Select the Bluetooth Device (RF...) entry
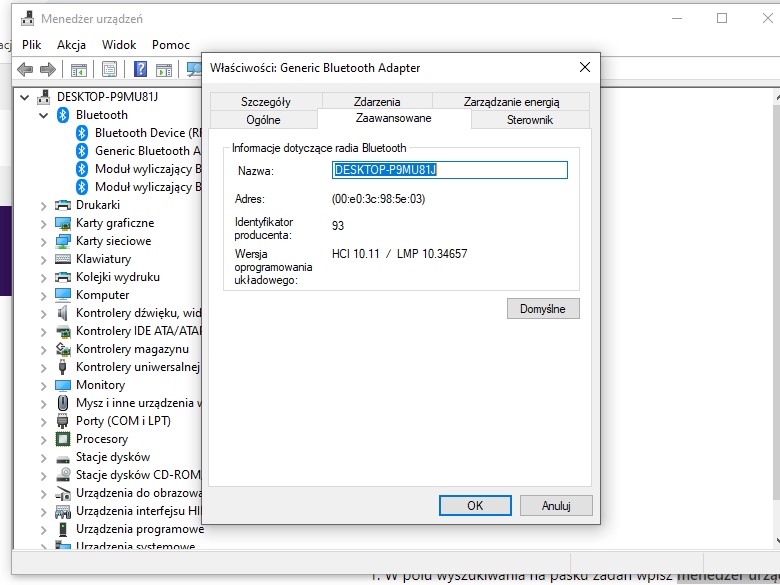780x585 pixels. pyautogui.click(x=148, y=133)
